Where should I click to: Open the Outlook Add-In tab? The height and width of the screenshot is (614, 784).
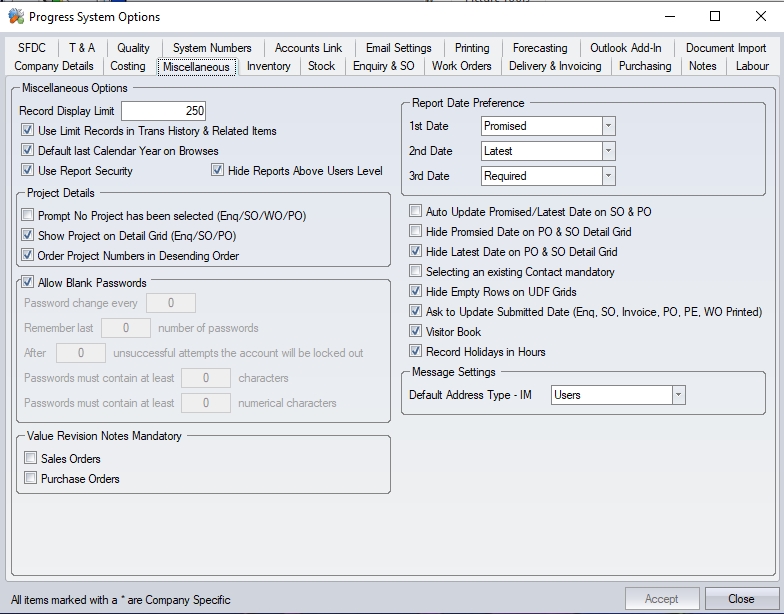625,48
